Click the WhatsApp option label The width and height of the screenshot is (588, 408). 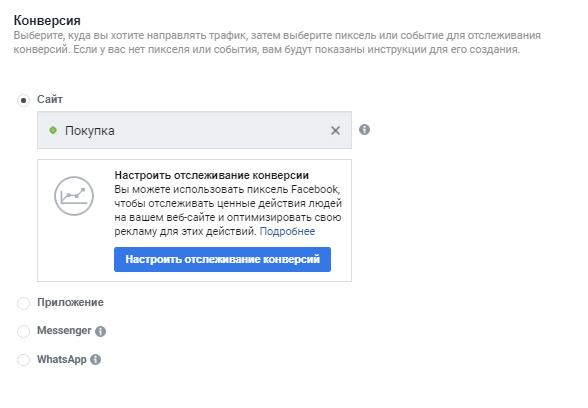click(62, 359)
